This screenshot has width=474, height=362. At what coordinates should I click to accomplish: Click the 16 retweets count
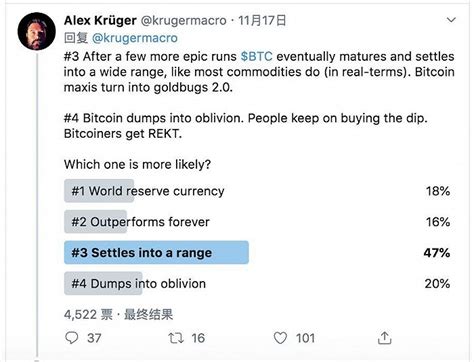[x=198, y=338]
